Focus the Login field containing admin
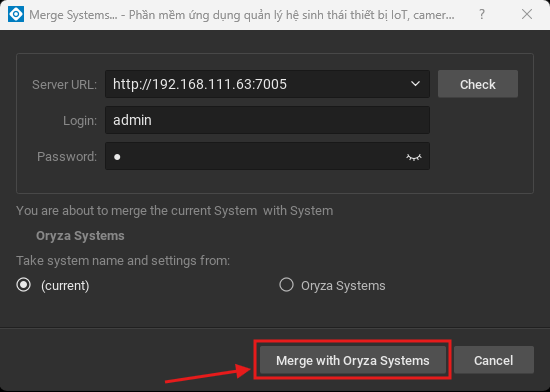This screenshot has width=550, height=392. tap(267, 120)
